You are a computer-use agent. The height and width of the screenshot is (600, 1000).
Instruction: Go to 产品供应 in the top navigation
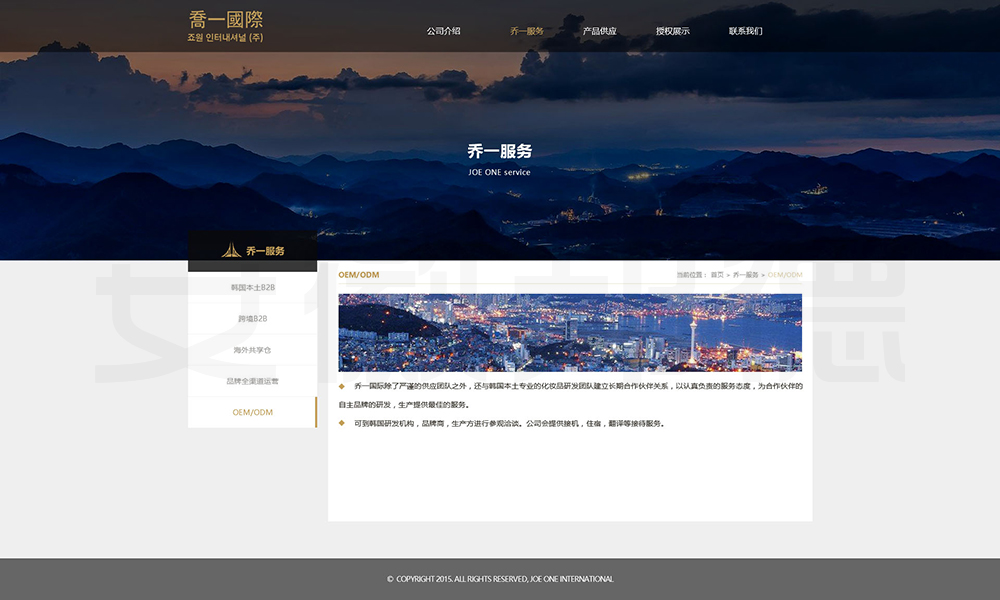[600, 31]
